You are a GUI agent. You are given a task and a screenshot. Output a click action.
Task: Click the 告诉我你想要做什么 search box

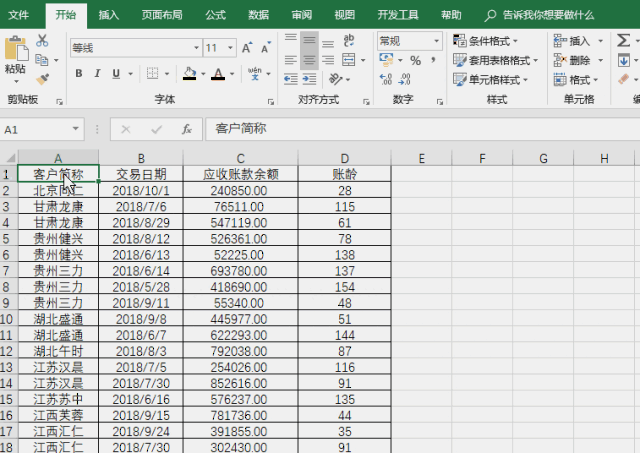540,15
